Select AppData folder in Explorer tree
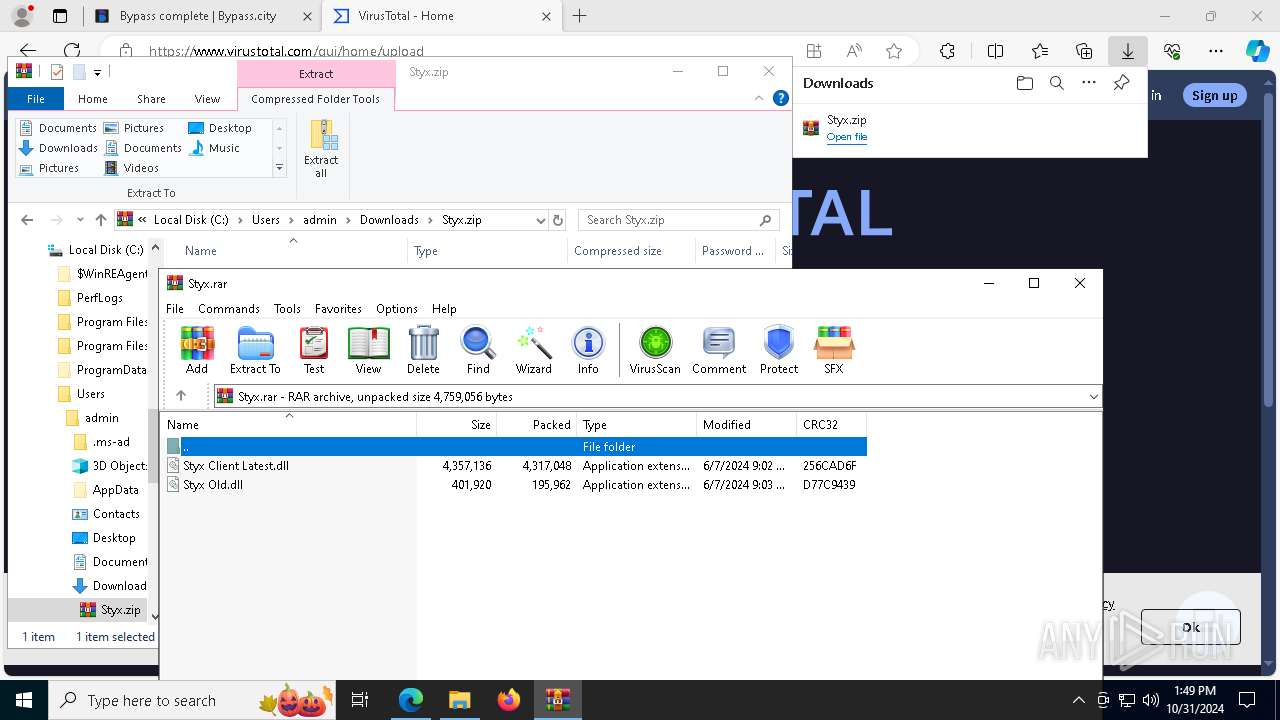The height and width of the screenshot is (720, 1280). [x=115, y=490]
